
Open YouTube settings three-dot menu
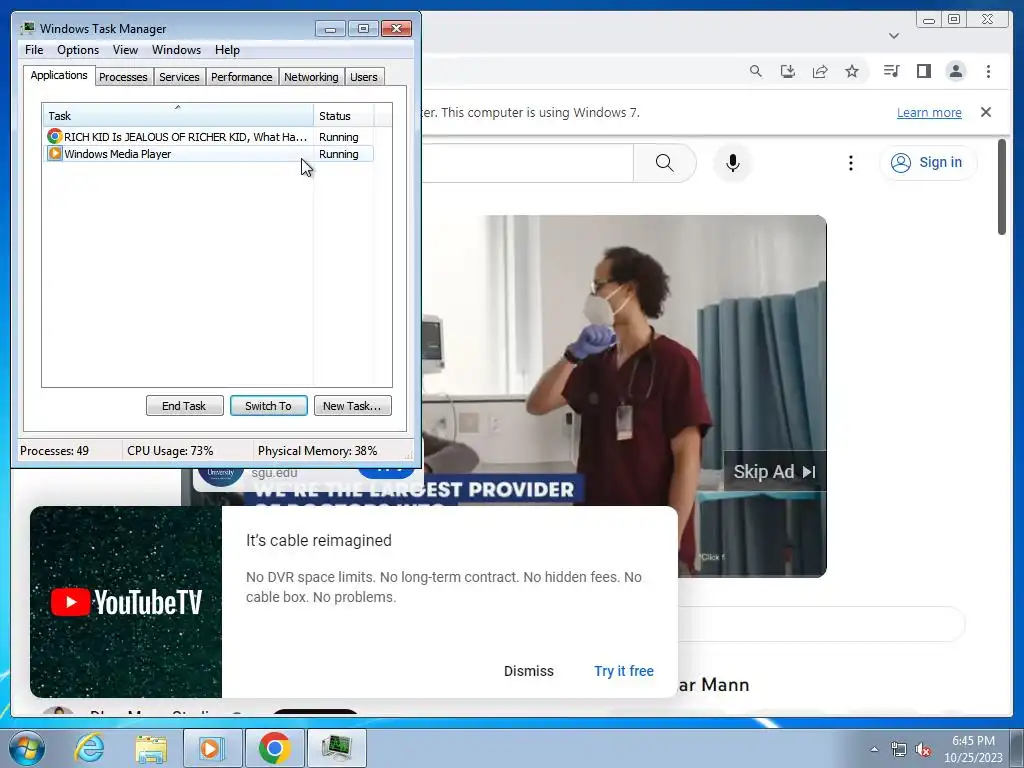[850, 163]
